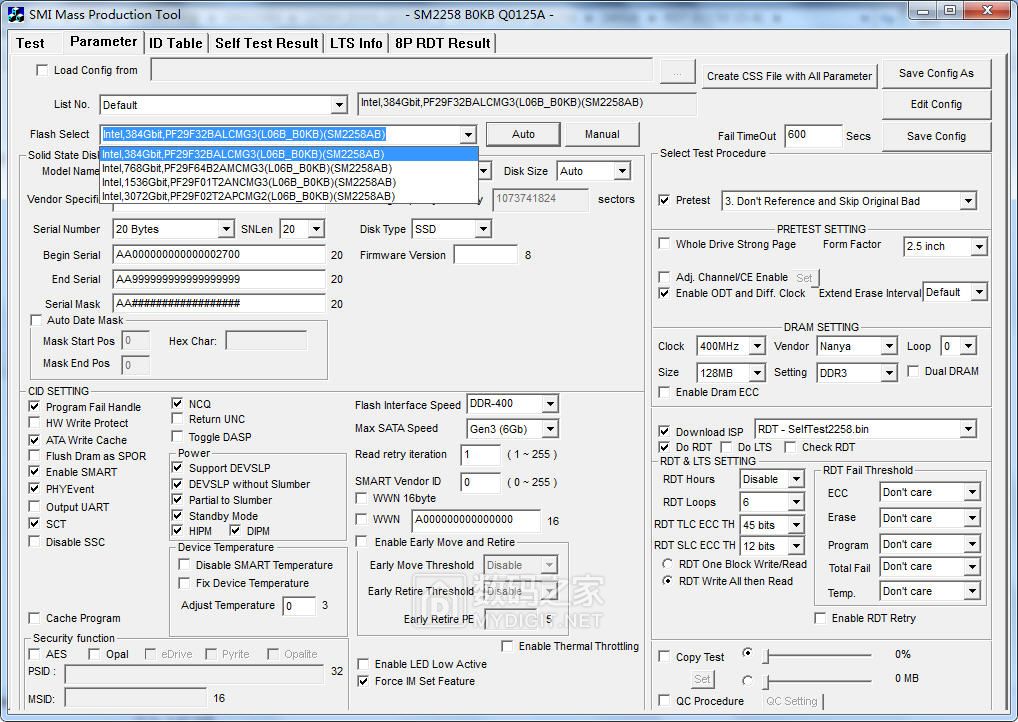The width and height of the screenshot is (1018, 722).
Task: Toggle ATA Write Cache checkbox
Action: (34, 440)
